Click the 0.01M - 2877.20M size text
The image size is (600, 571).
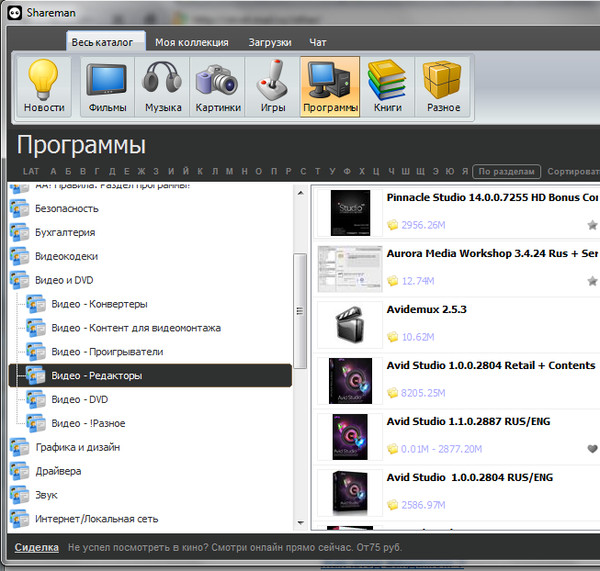click(x=441, y=449)
